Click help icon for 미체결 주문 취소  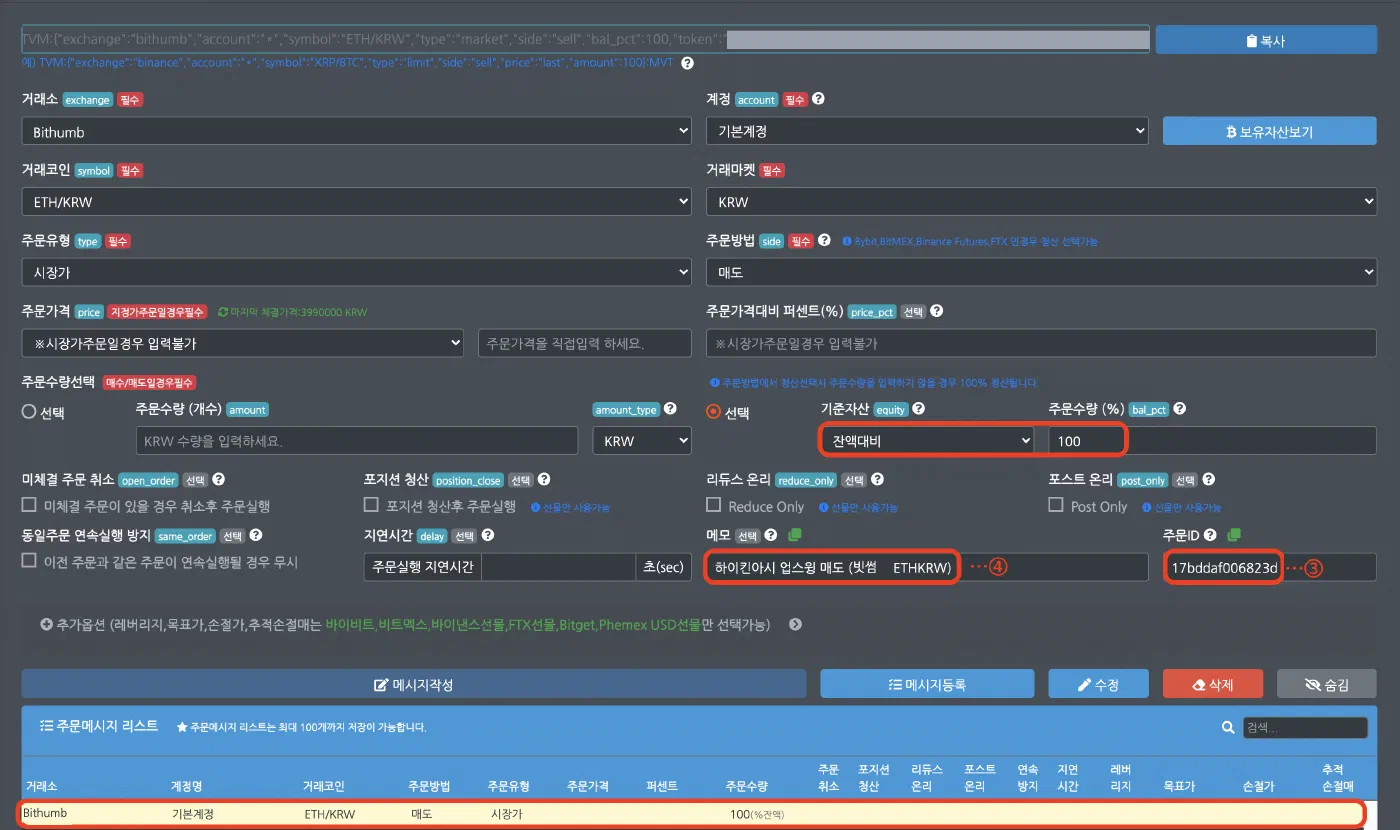(218, 480)
